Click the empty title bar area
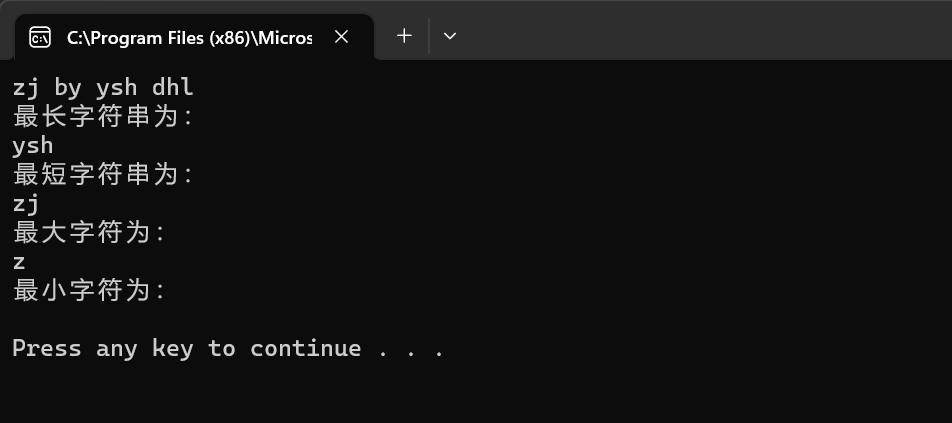The height and width of the screenshot is (423, 952). (x=700, y=30)
